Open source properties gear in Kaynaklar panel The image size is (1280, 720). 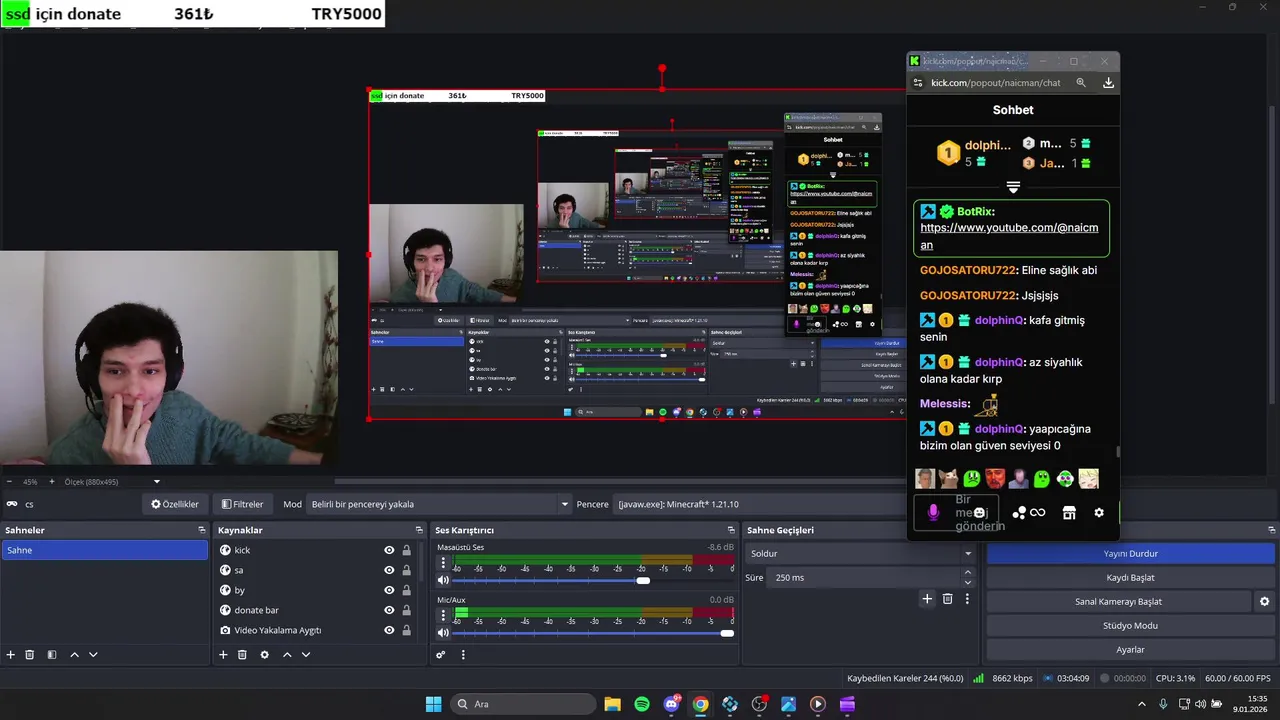coord(264,655)
